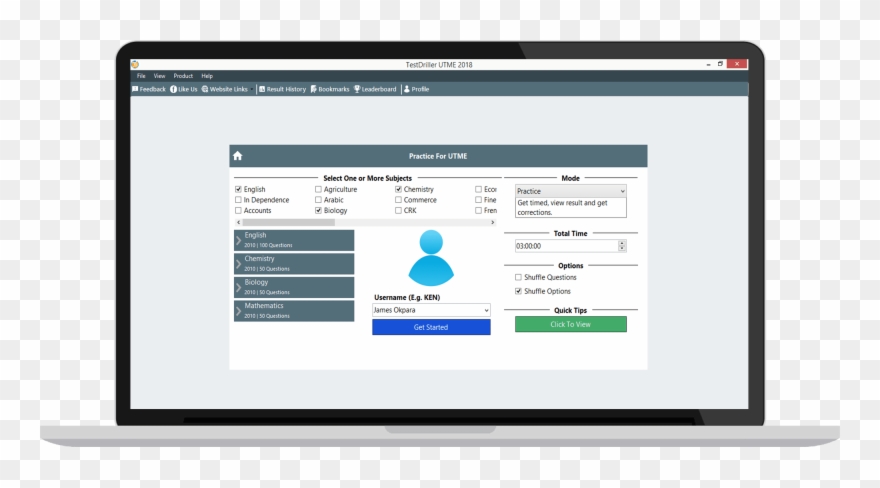Click the Like Us toolbar icon
This screenshot has height=488, width=880.
184,89
